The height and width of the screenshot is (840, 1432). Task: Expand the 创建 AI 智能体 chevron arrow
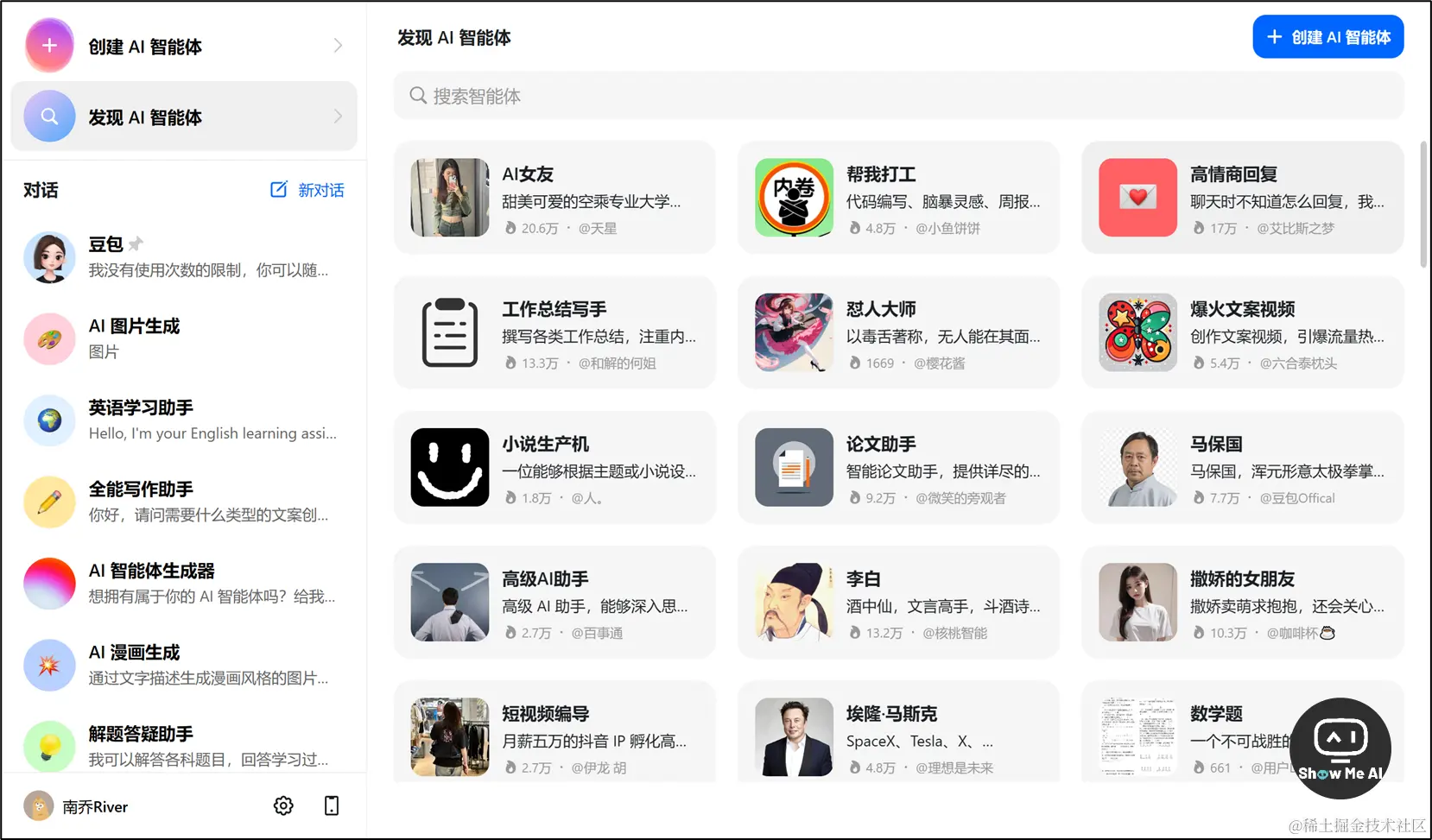pos(338,46)
